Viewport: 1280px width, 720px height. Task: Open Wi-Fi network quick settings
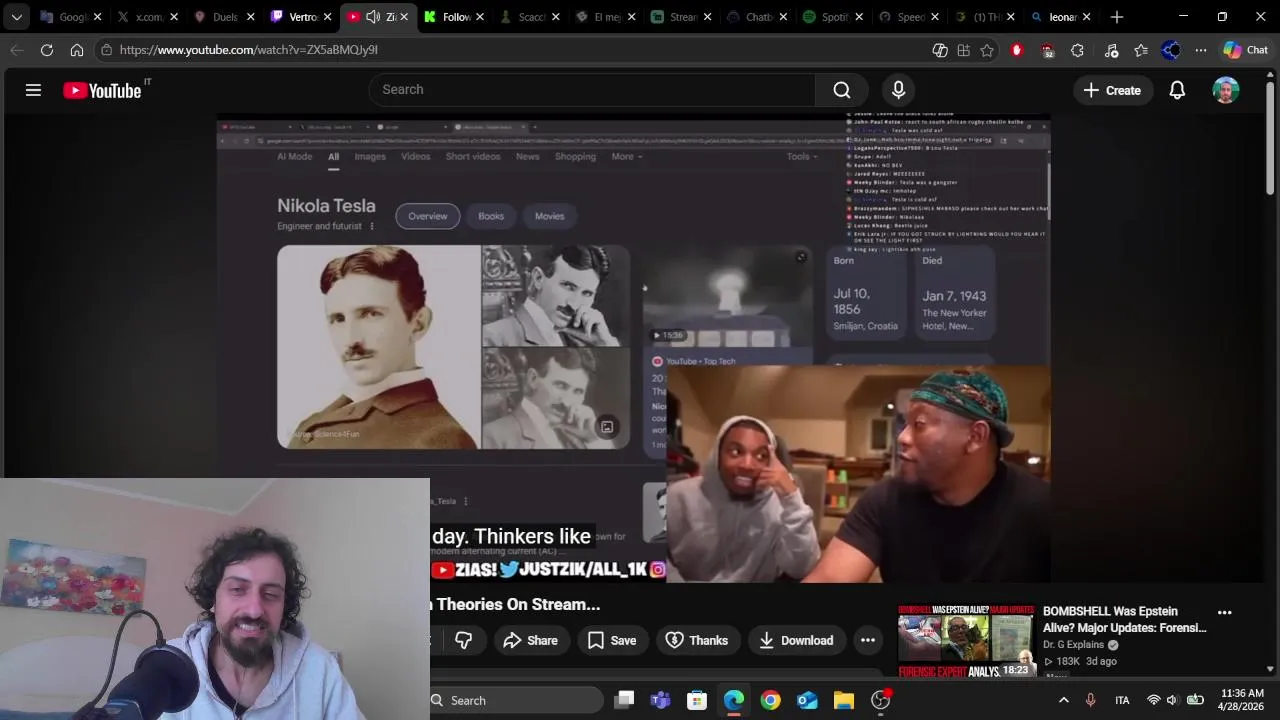click(1153, 700)
